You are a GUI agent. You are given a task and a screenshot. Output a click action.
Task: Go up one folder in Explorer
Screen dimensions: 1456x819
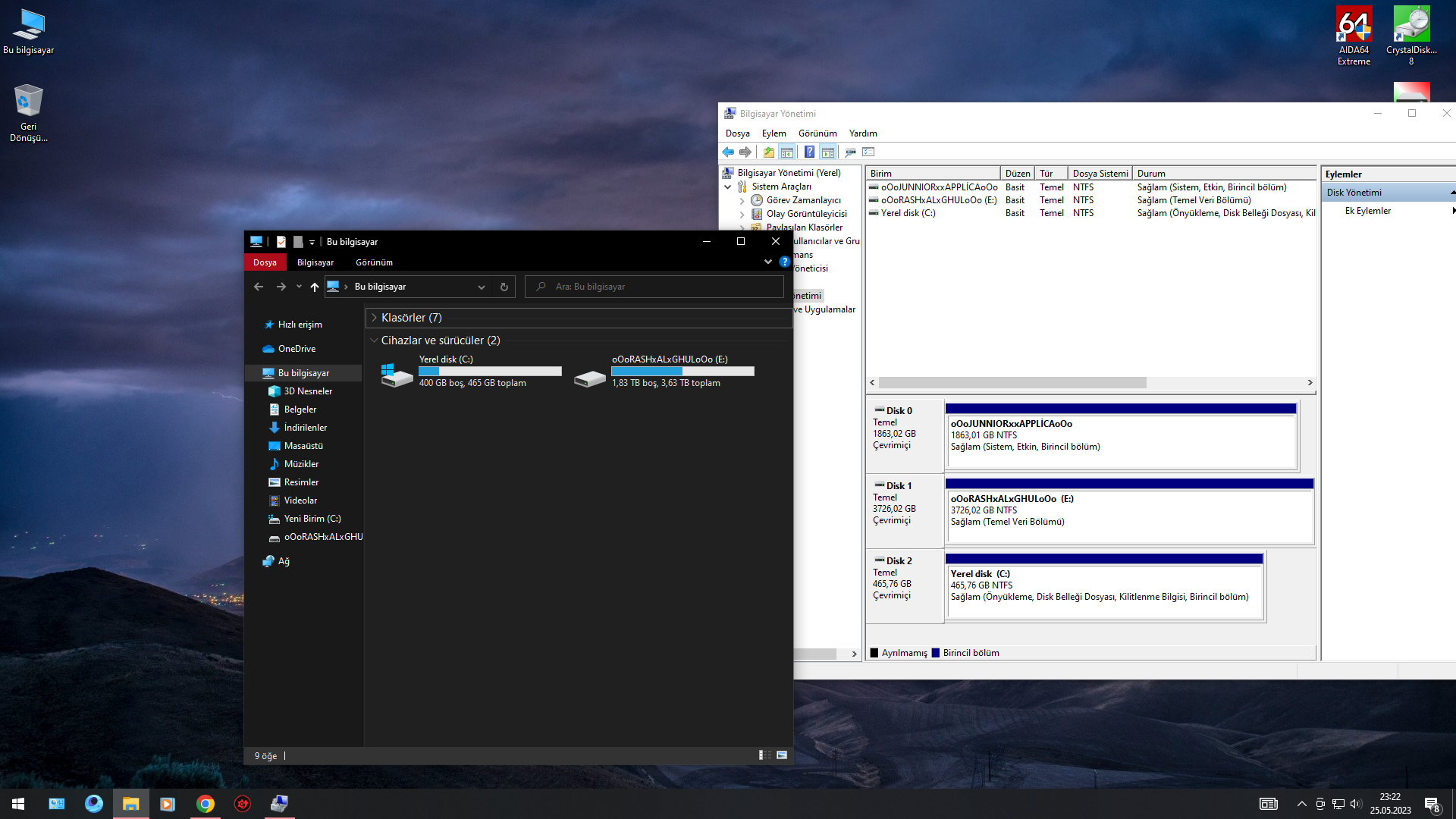coord(314,287)
